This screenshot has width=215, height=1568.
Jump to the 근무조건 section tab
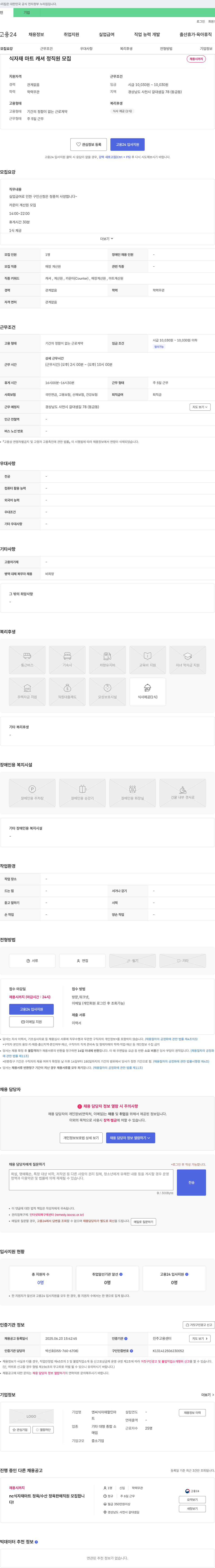click(46, 49)
